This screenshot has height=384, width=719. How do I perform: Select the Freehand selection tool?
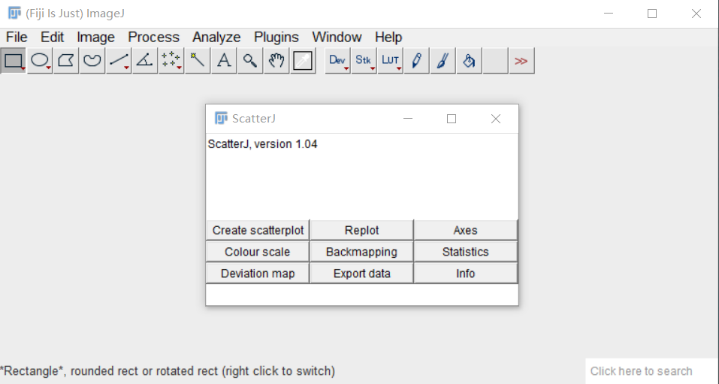pyautogui.click(x=92, y=61)
